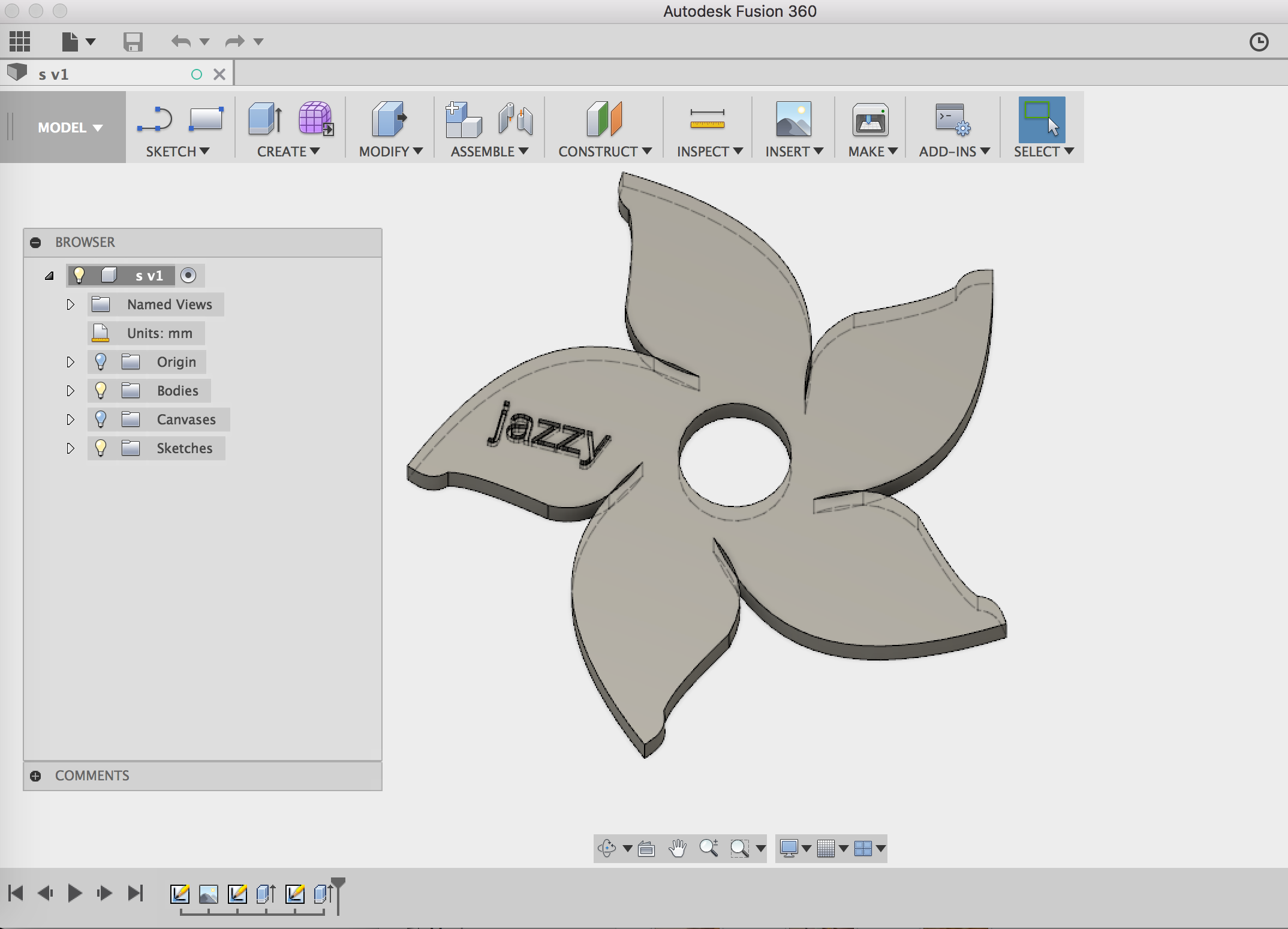Select the Assemble tool menu
The height and width of the screenshot is (929, 1288).
pyautogui.click(x=489, y=151)
